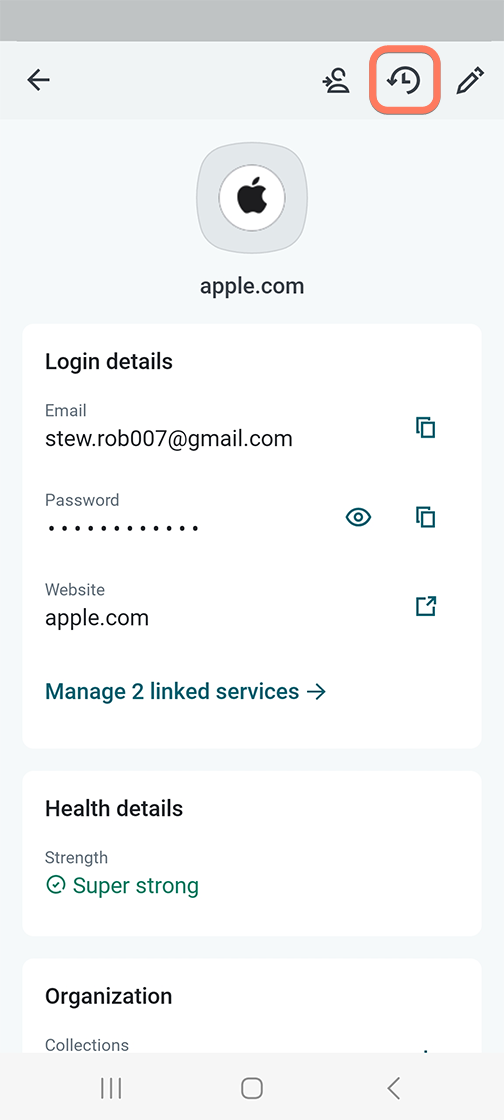Tap the Collections label in Organization
Screen dimensions: 504x1120
87,1045
